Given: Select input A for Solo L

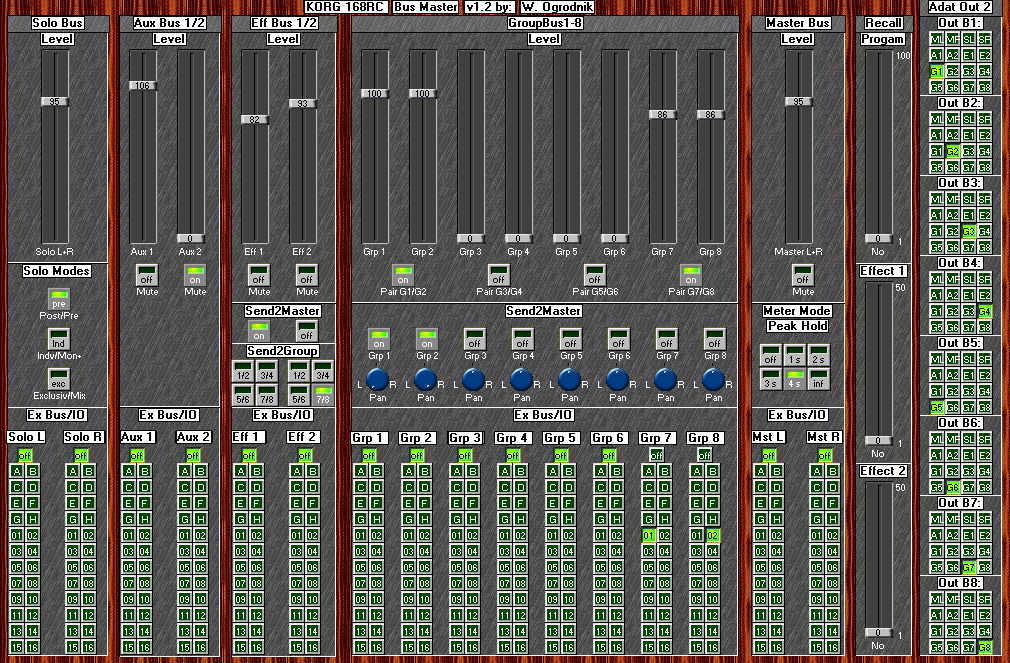Looking at the screenshot, I should (x=16, y=472).
